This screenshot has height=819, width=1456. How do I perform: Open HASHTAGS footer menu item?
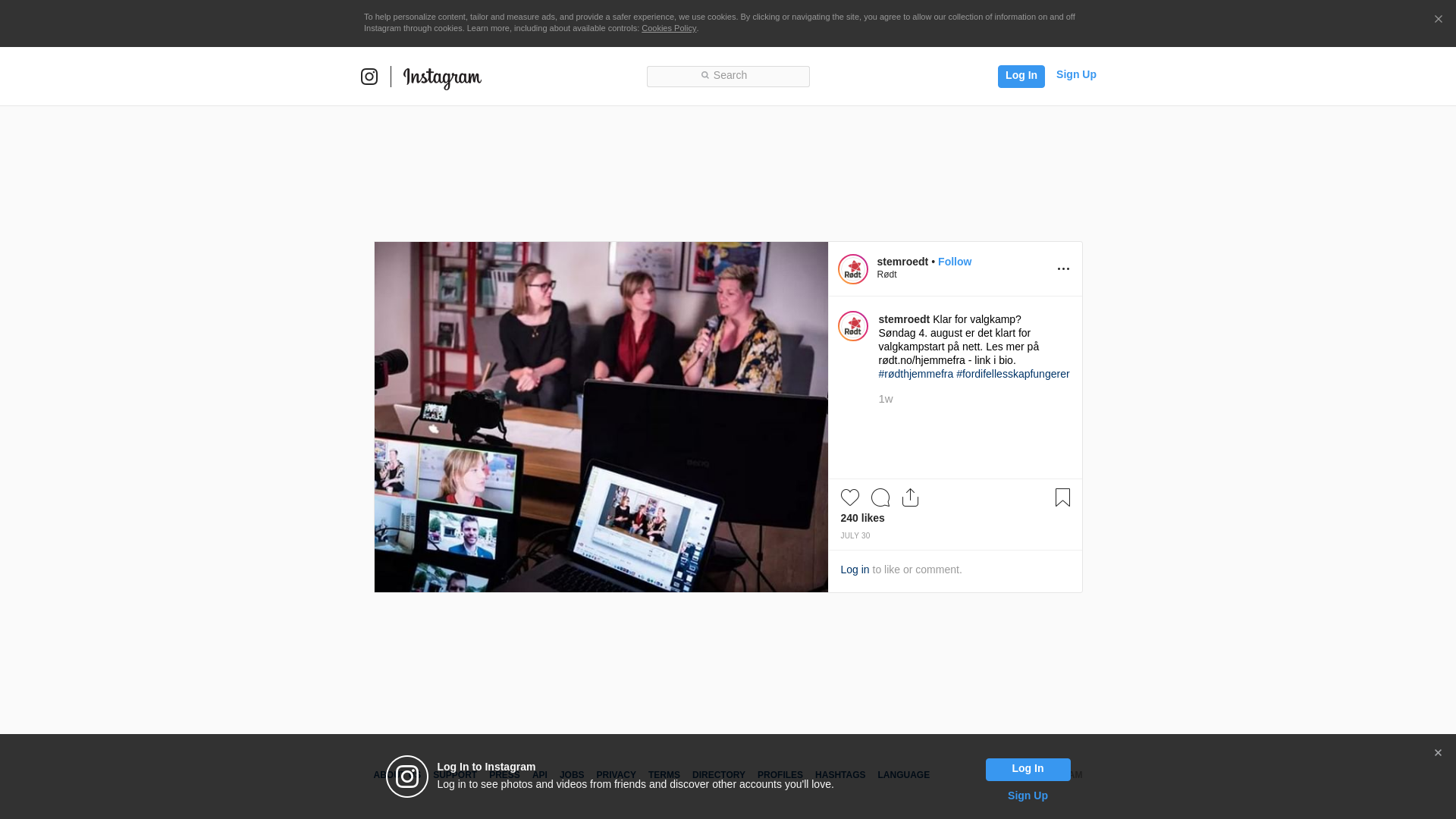coord(839,775)
